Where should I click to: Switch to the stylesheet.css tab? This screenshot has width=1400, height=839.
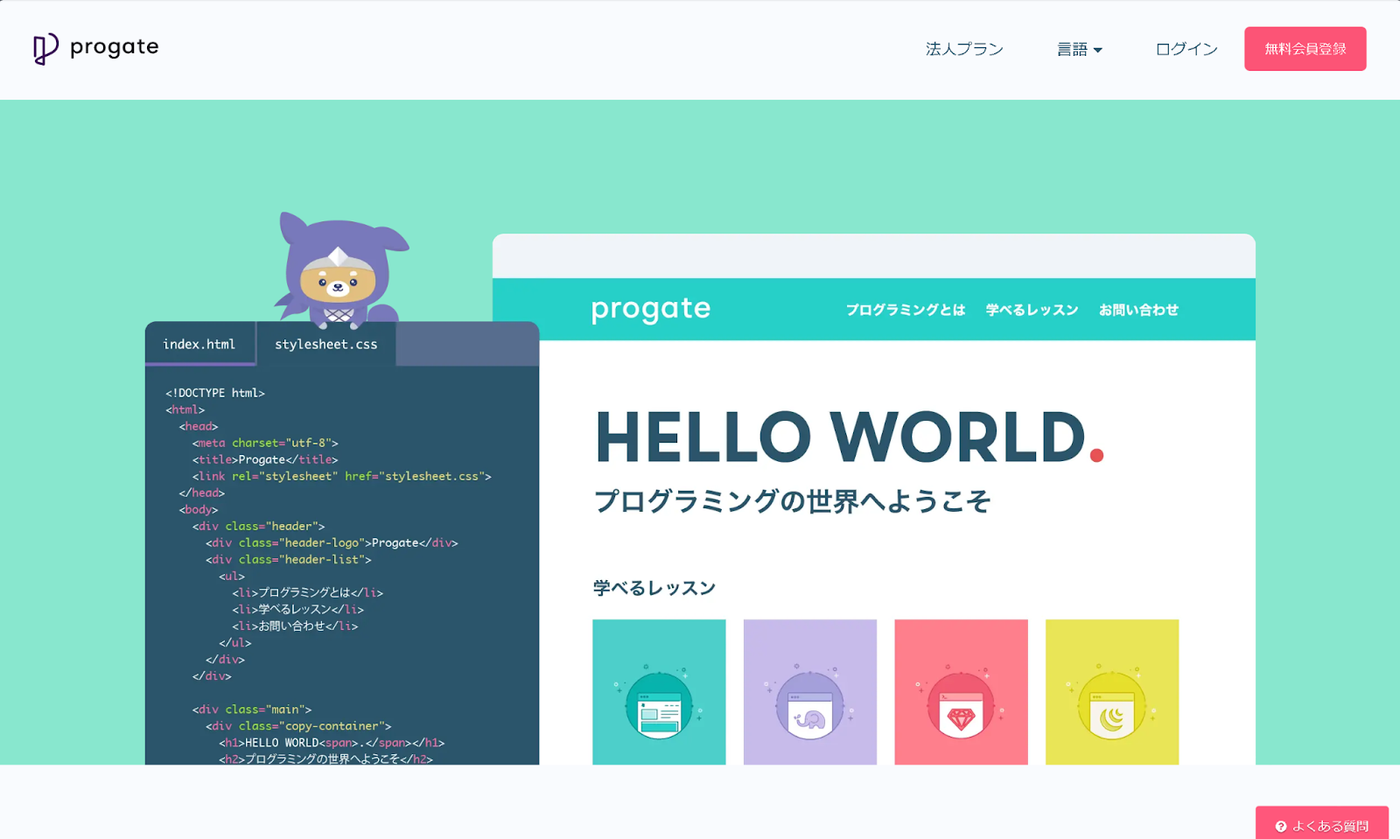pos(326,344)
